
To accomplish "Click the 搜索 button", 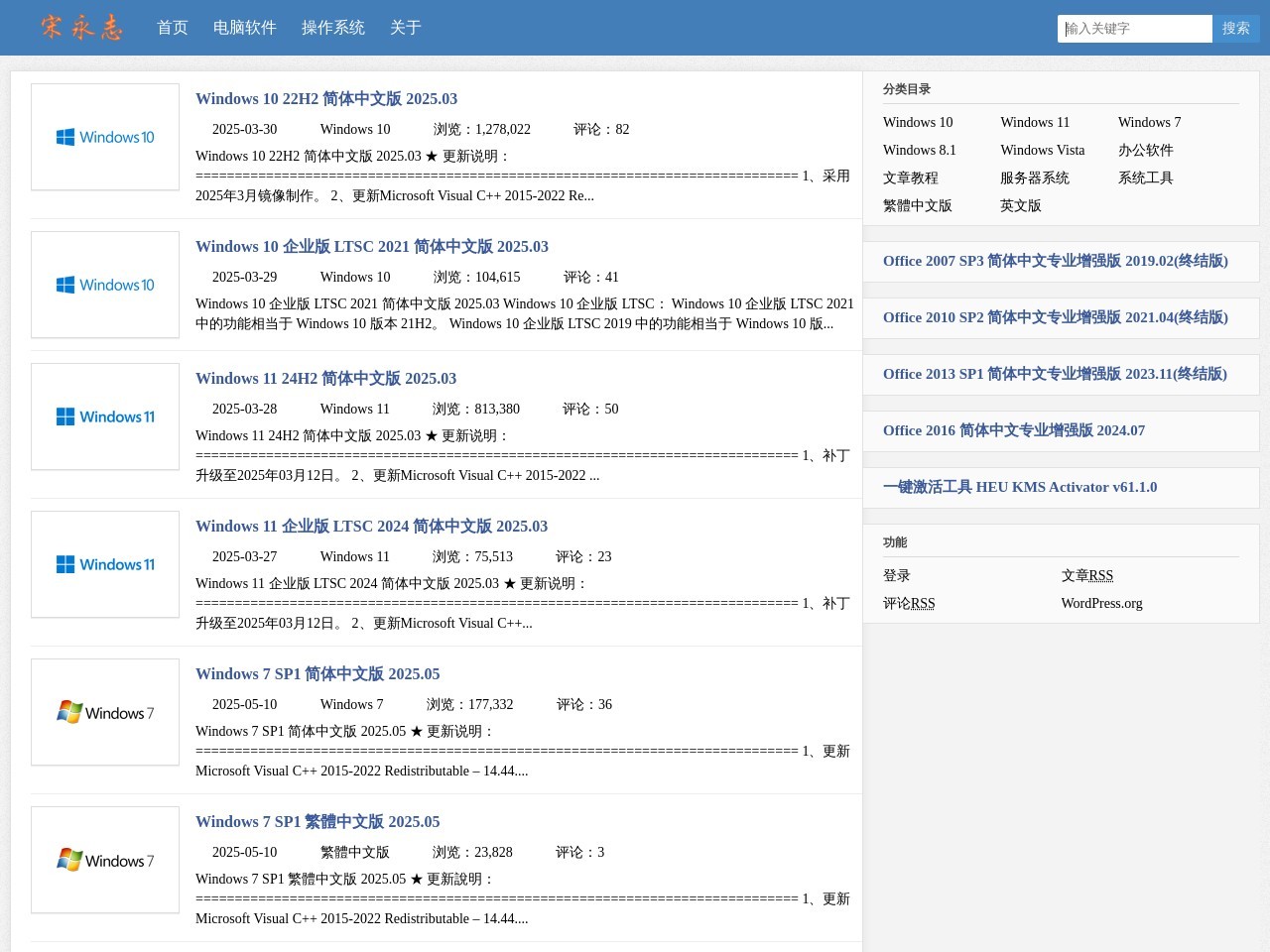I will [1236, 29].
